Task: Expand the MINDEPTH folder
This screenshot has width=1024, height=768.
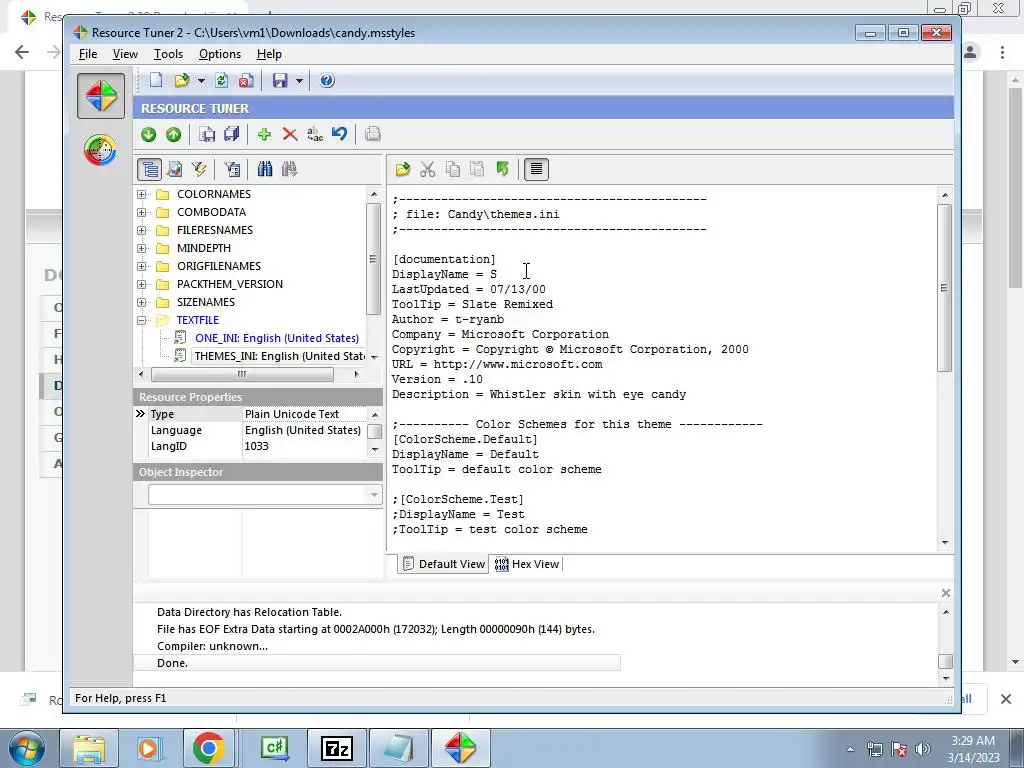Action: (142, 248)
